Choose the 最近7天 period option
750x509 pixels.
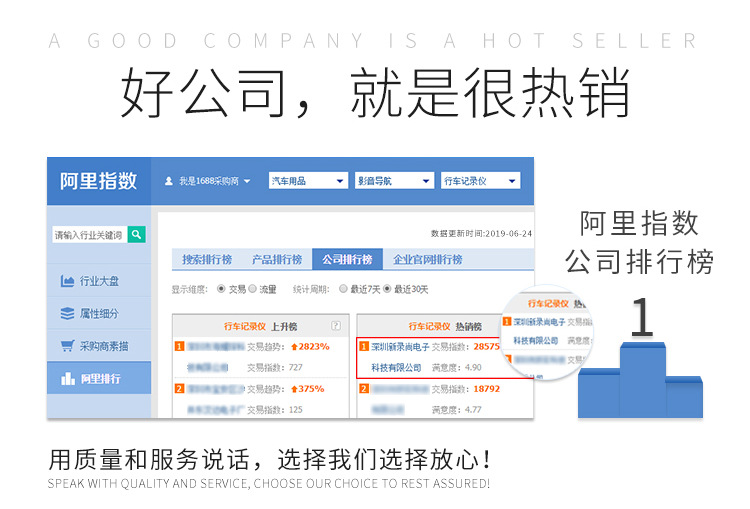coord(343,289)
